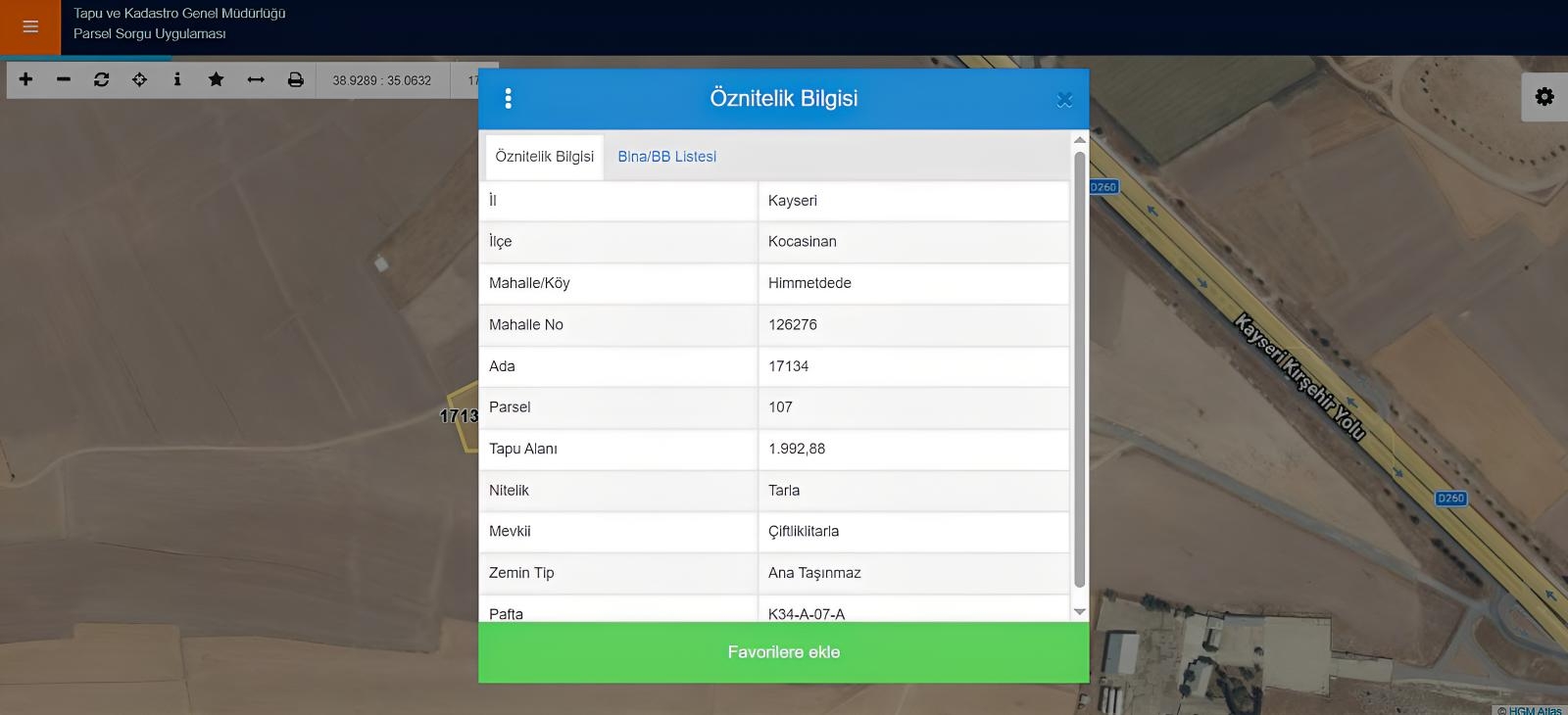
Task: Open the hamburger menu in header
Action: point(30,27)
